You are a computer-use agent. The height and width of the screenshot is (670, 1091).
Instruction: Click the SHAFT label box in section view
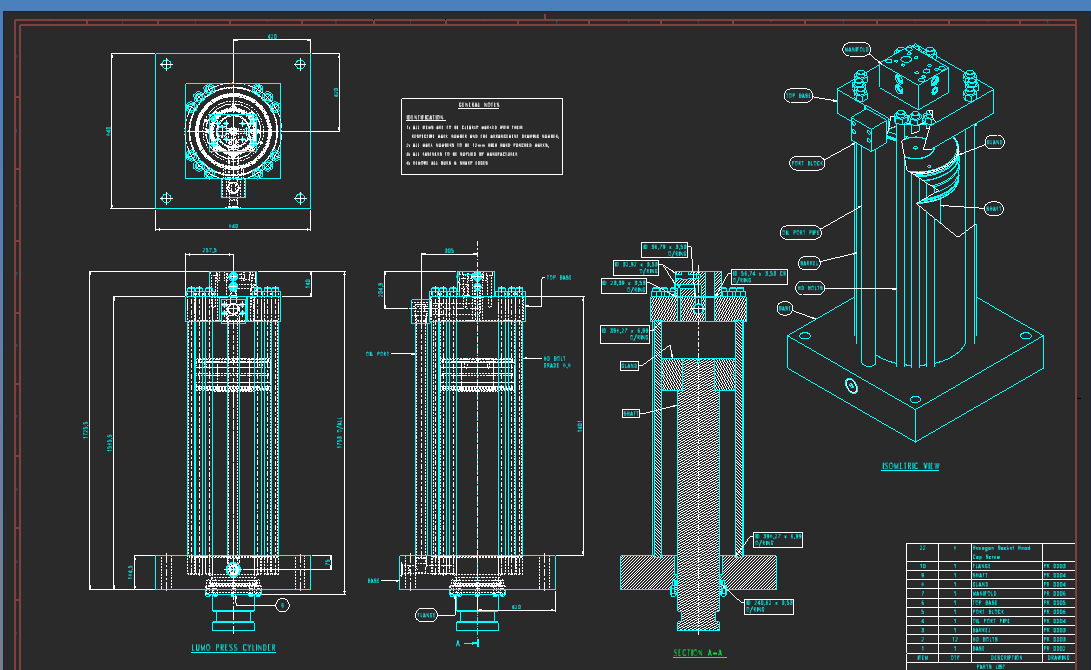[631, 413]
